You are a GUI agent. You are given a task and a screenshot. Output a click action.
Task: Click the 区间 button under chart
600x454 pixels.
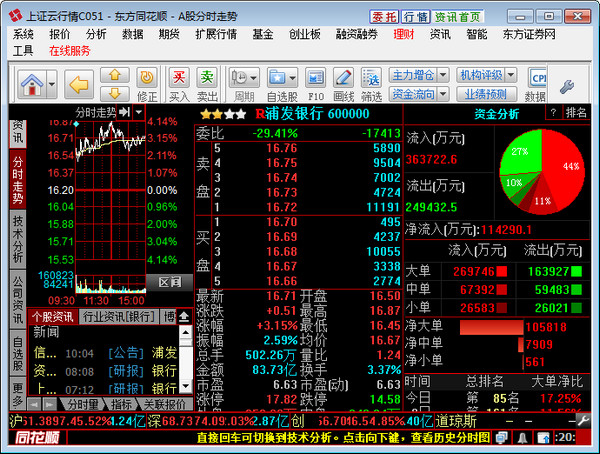pyautogui.click(x=169, y=283)
